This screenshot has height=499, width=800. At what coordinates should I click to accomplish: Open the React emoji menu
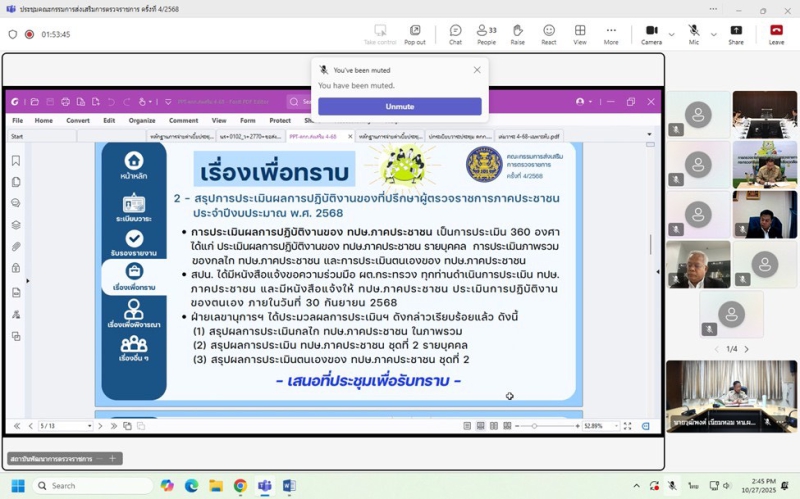(548, 33)
